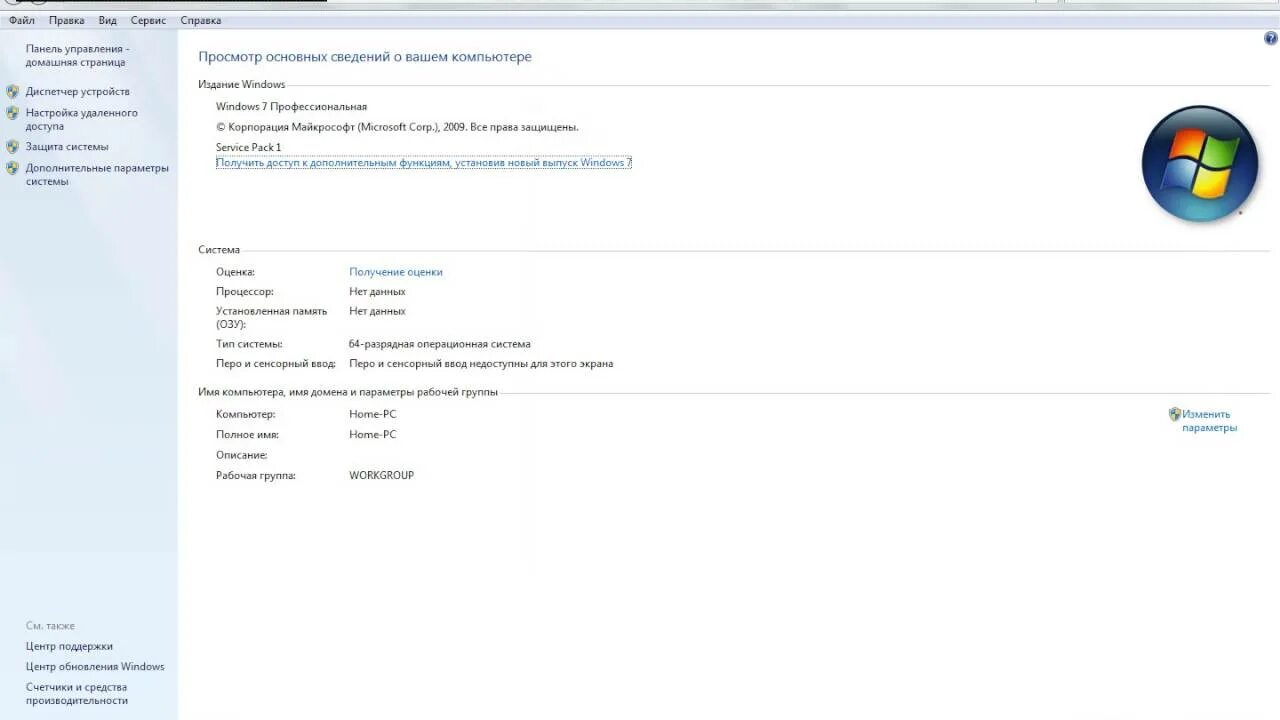Open Защита системы link
The image size is (1280, 720).
[x=67, y=146]
